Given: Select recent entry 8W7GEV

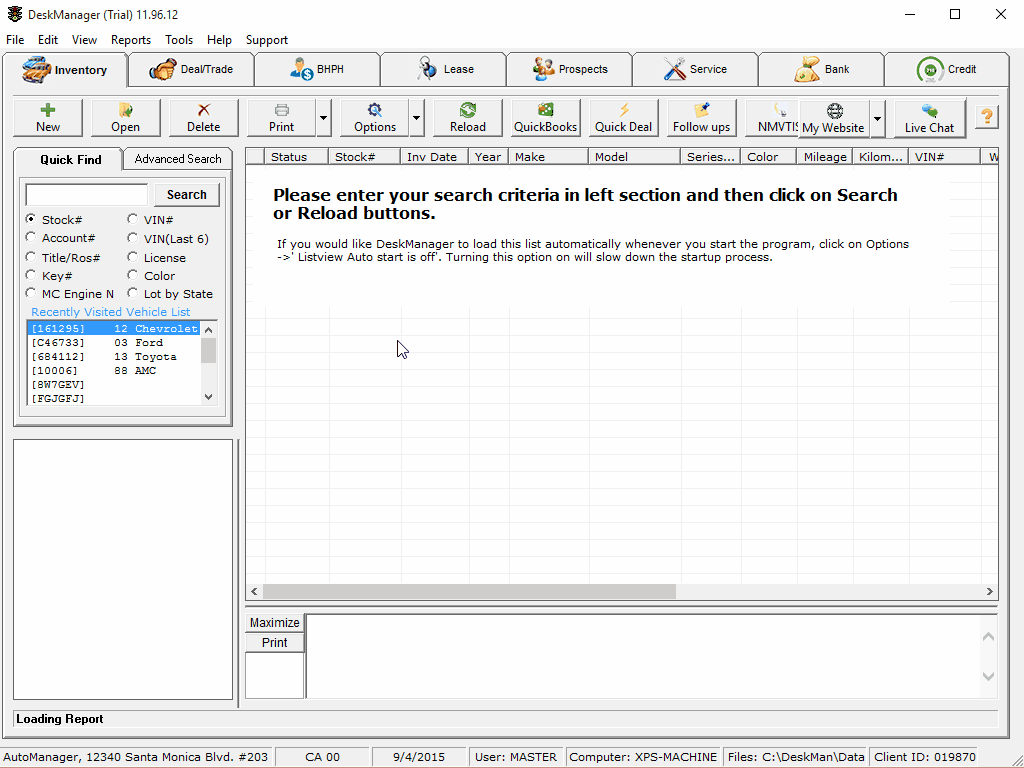Looking at the screenshot, I should (114, 385).
